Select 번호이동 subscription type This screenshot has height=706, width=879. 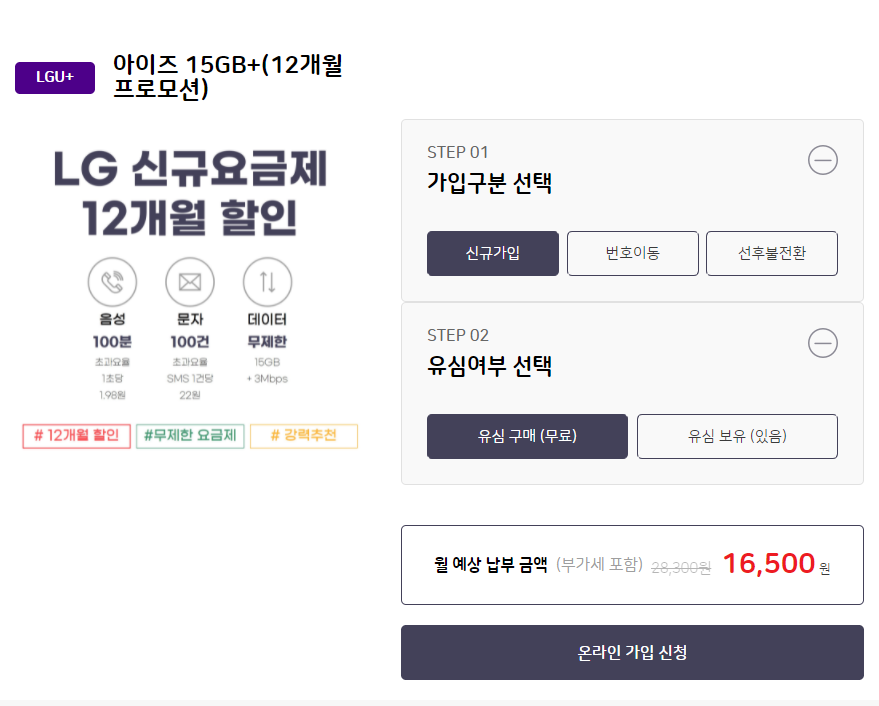point(632,253)
